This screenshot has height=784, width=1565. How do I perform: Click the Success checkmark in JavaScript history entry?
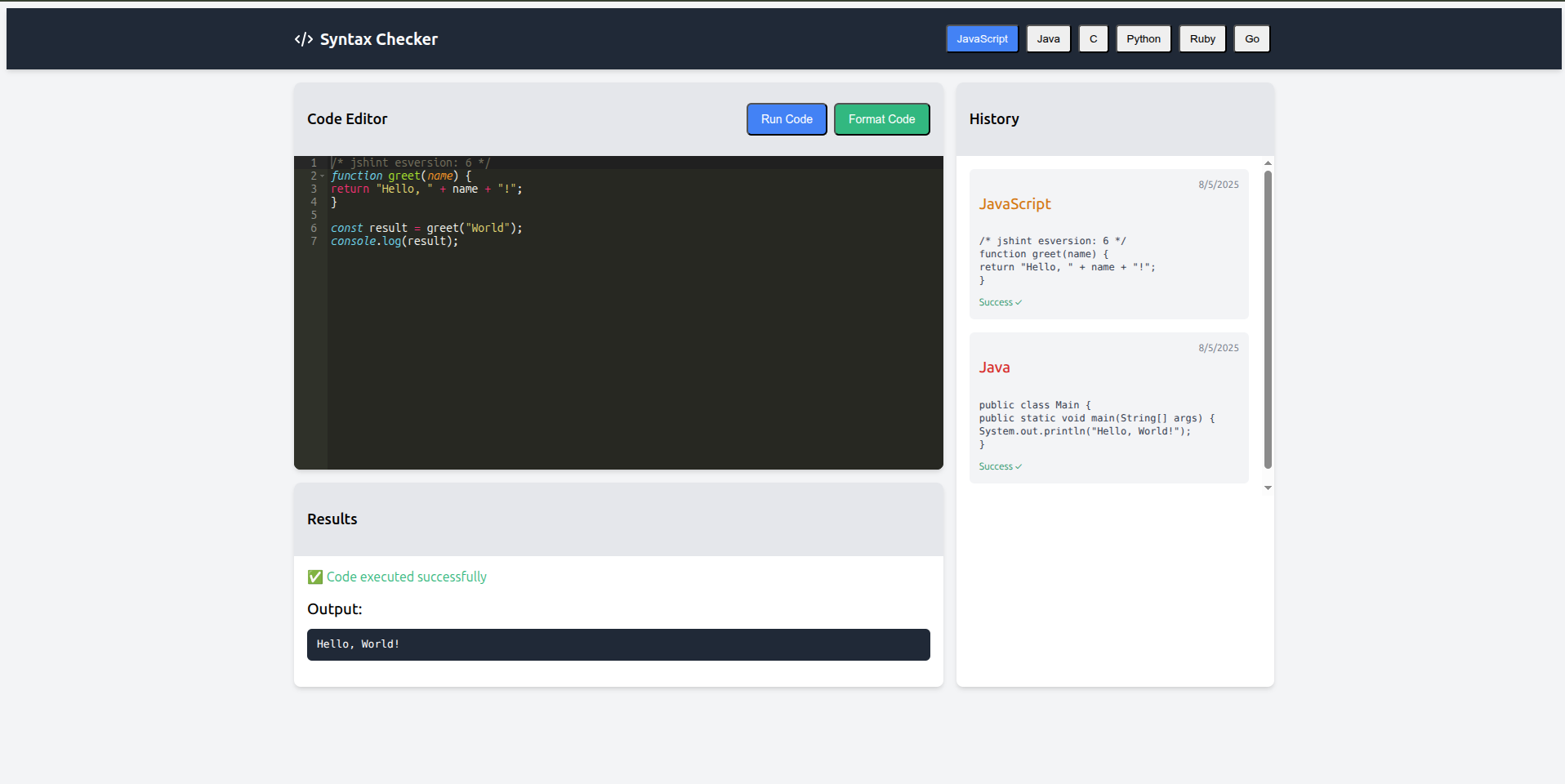coord(1019,303)
